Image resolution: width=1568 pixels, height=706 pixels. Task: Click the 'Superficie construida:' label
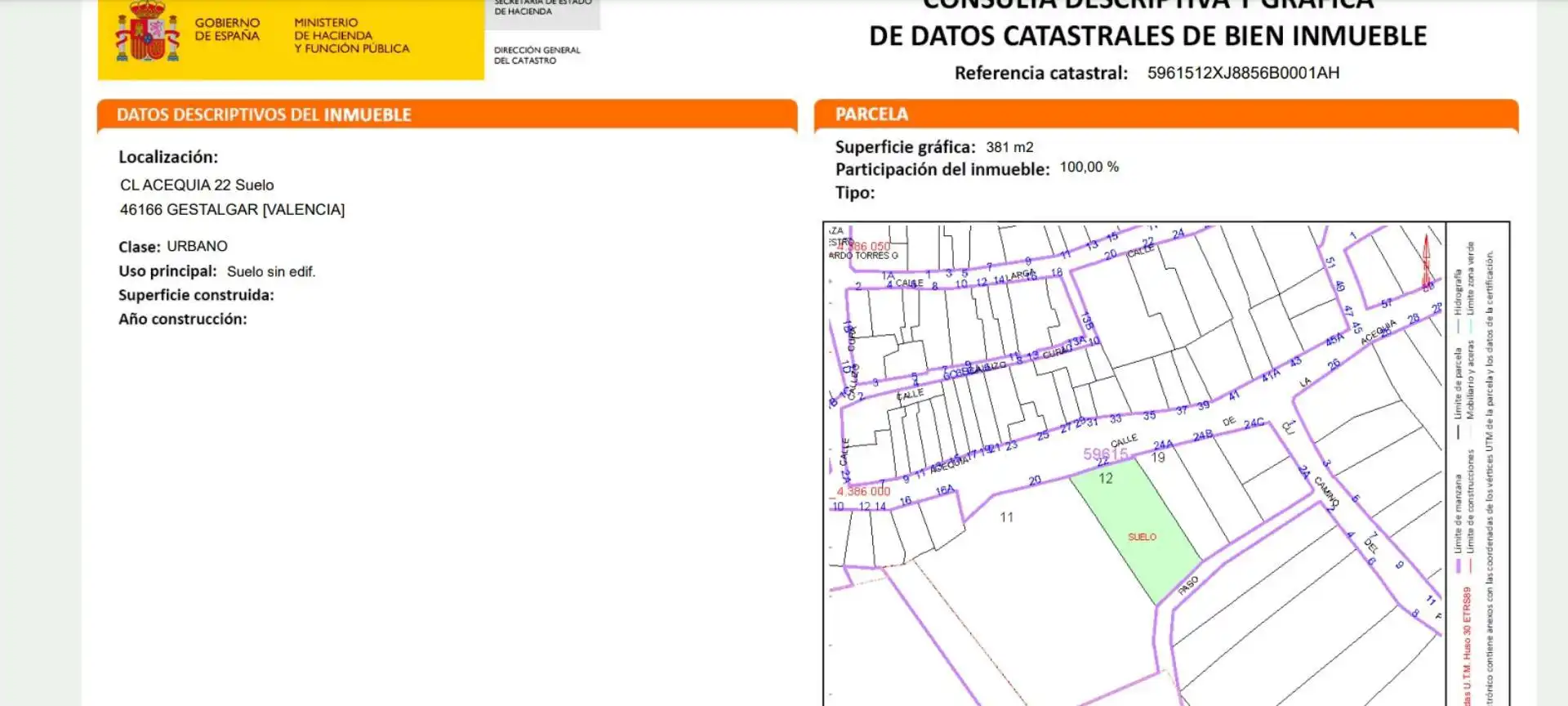(x=196, y=295)
